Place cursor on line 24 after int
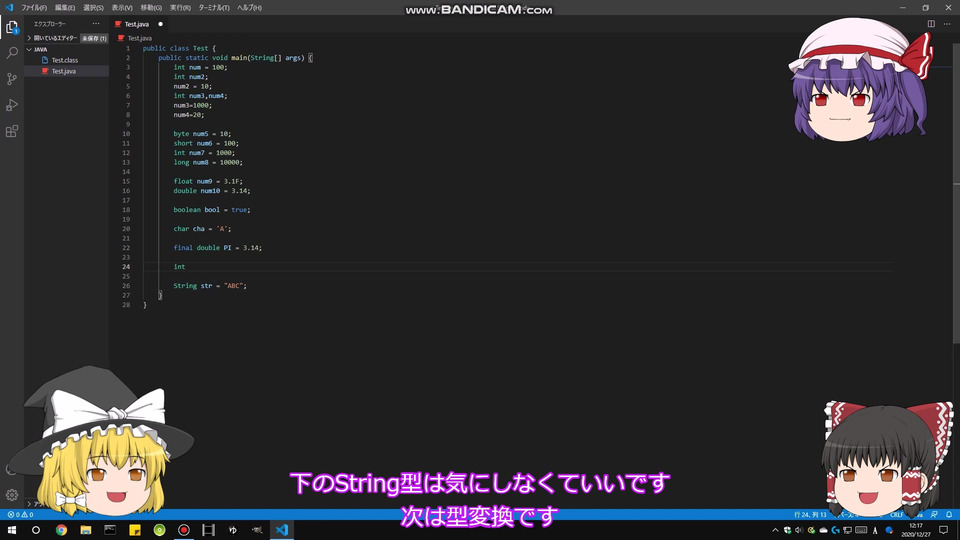Viewport: 960px width, 540px height. tap(186, 267)
